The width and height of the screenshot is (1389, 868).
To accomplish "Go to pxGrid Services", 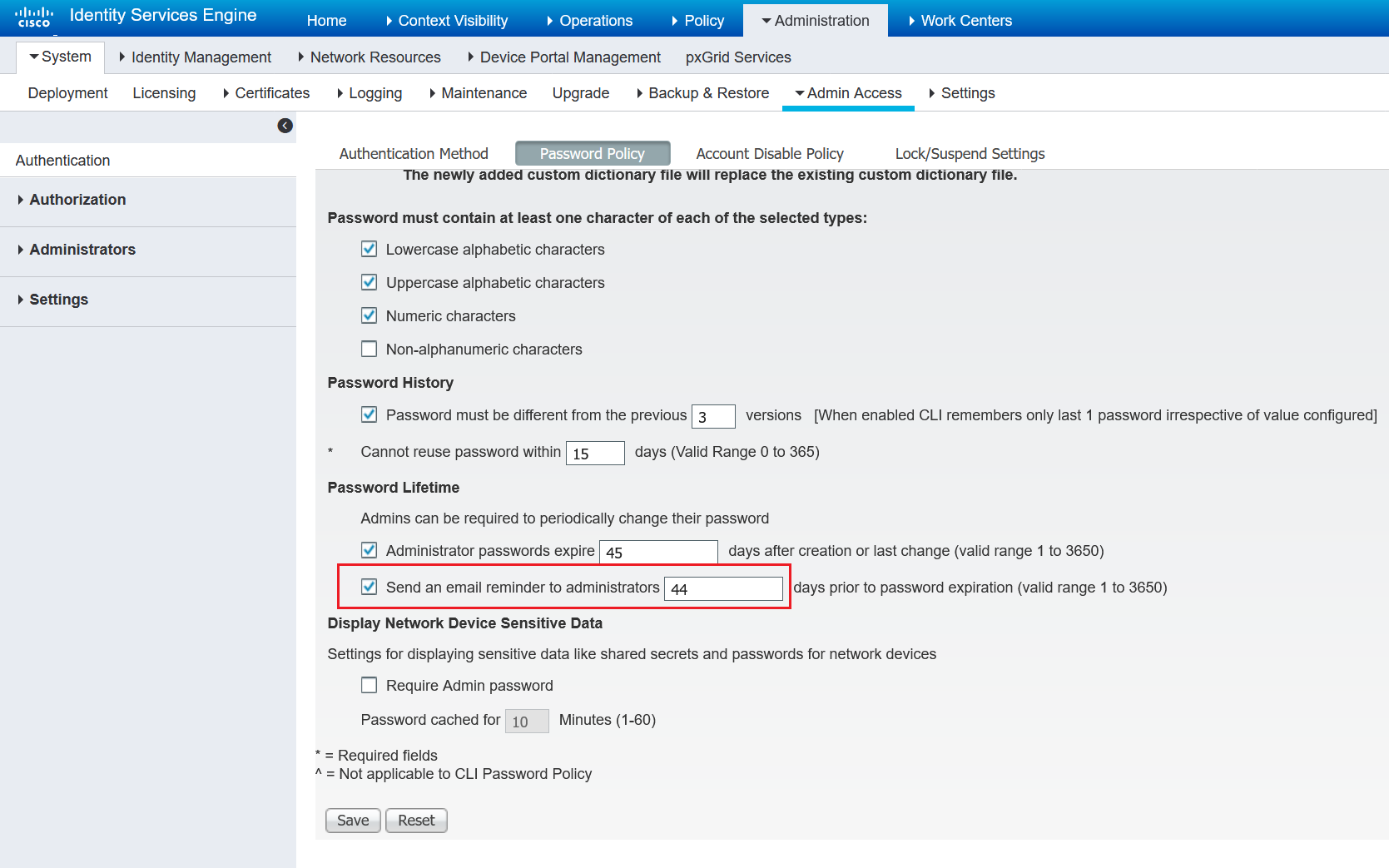I will point(738,57).
